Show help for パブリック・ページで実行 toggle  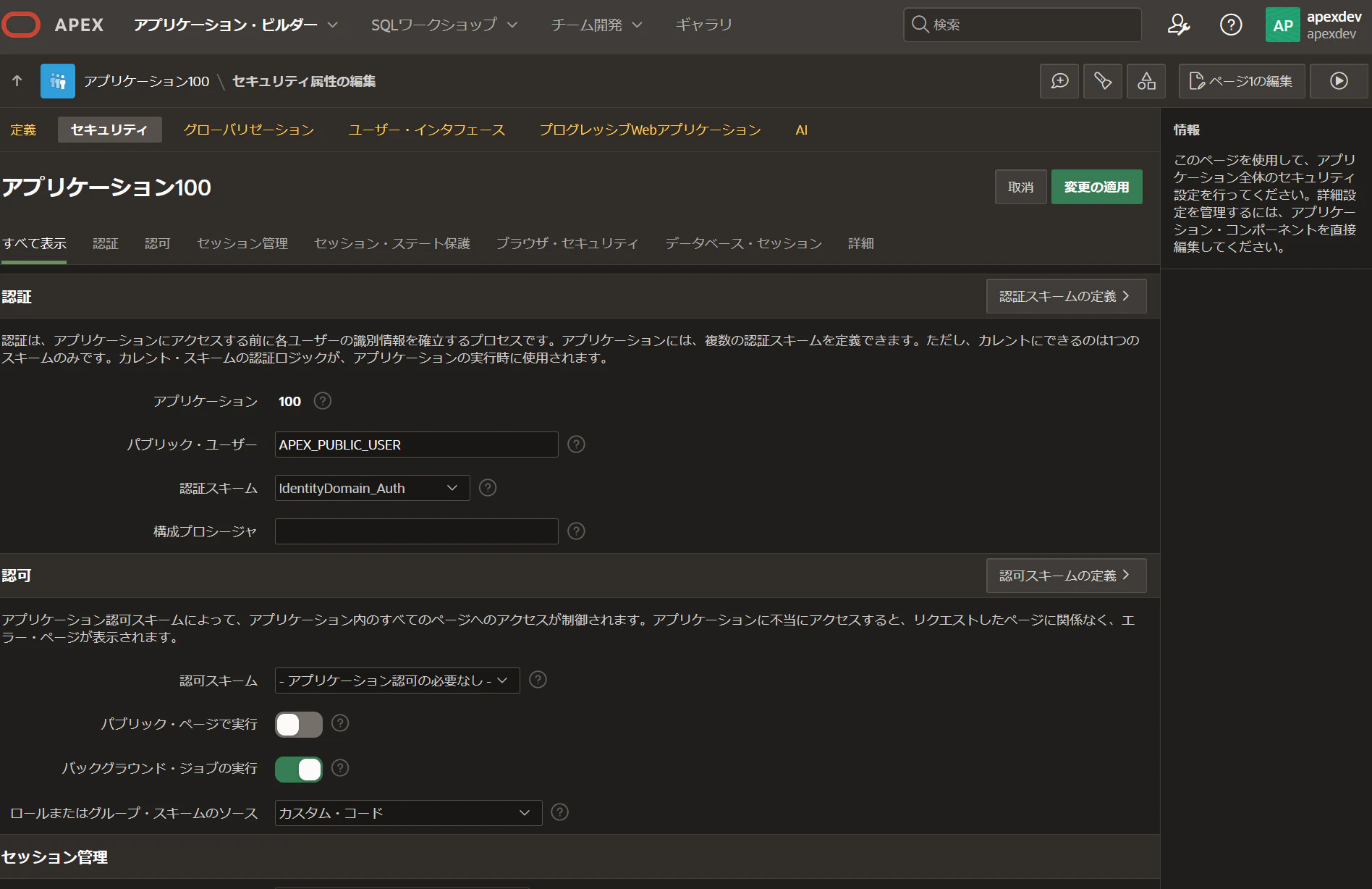340,723
